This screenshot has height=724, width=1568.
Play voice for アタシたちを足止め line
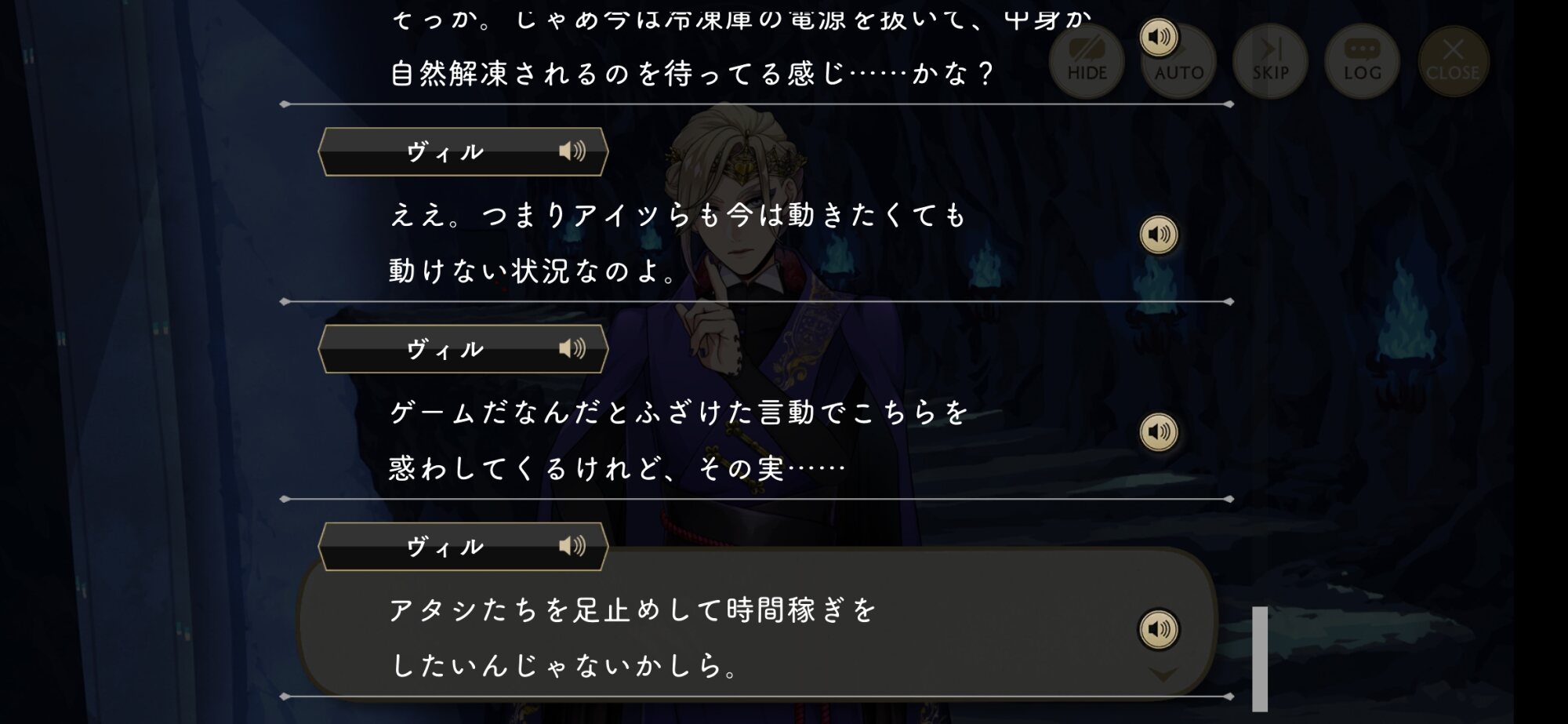click(x=1158, y=629)
